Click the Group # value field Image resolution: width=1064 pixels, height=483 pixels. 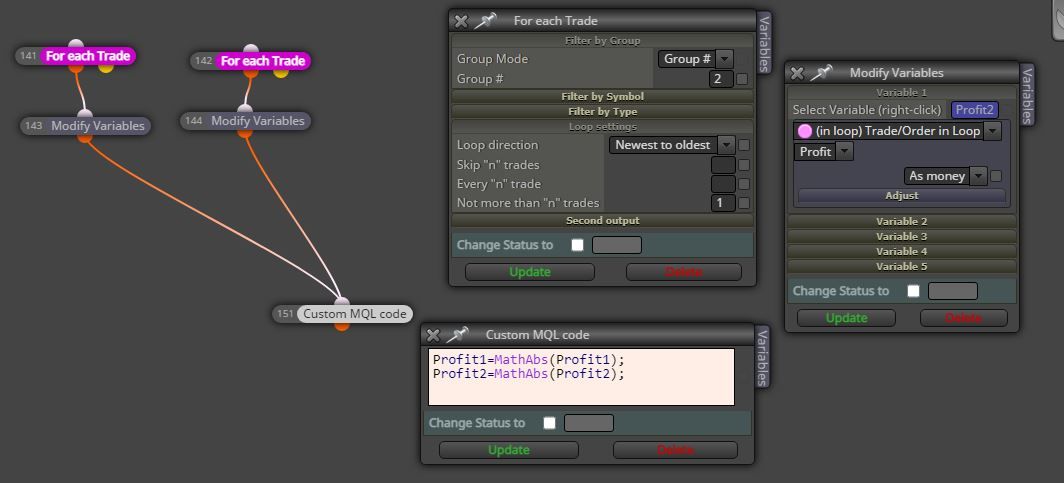(721, 79)
